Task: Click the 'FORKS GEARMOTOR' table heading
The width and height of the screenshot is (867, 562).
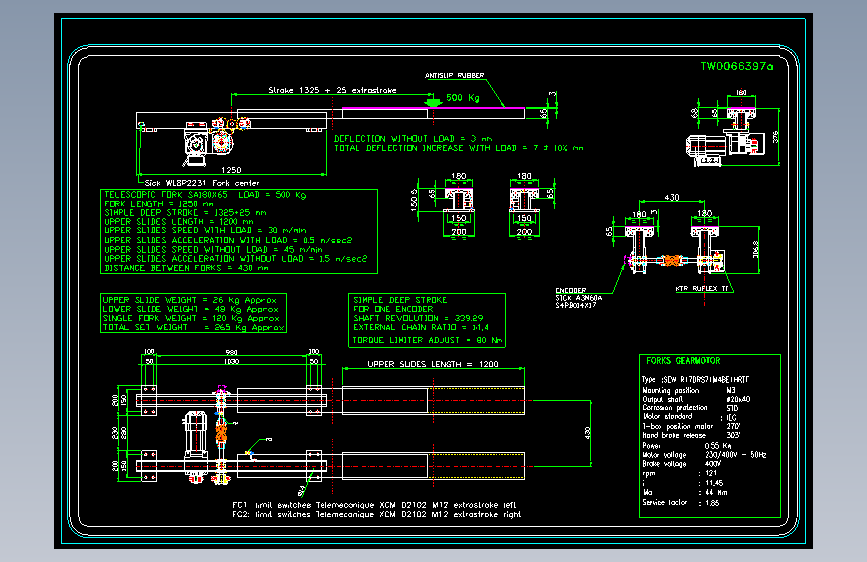Action: [x=683, y=361]
